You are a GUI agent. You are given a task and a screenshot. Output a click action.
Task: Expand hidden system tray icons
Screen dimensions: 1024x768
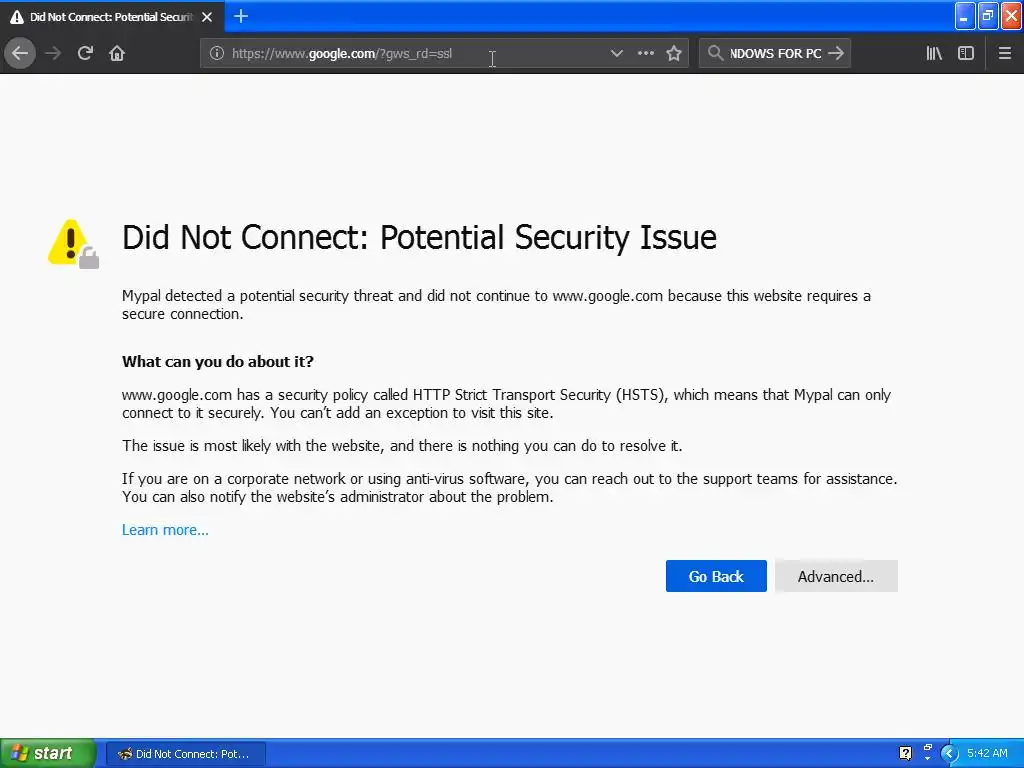coord(949,753)
